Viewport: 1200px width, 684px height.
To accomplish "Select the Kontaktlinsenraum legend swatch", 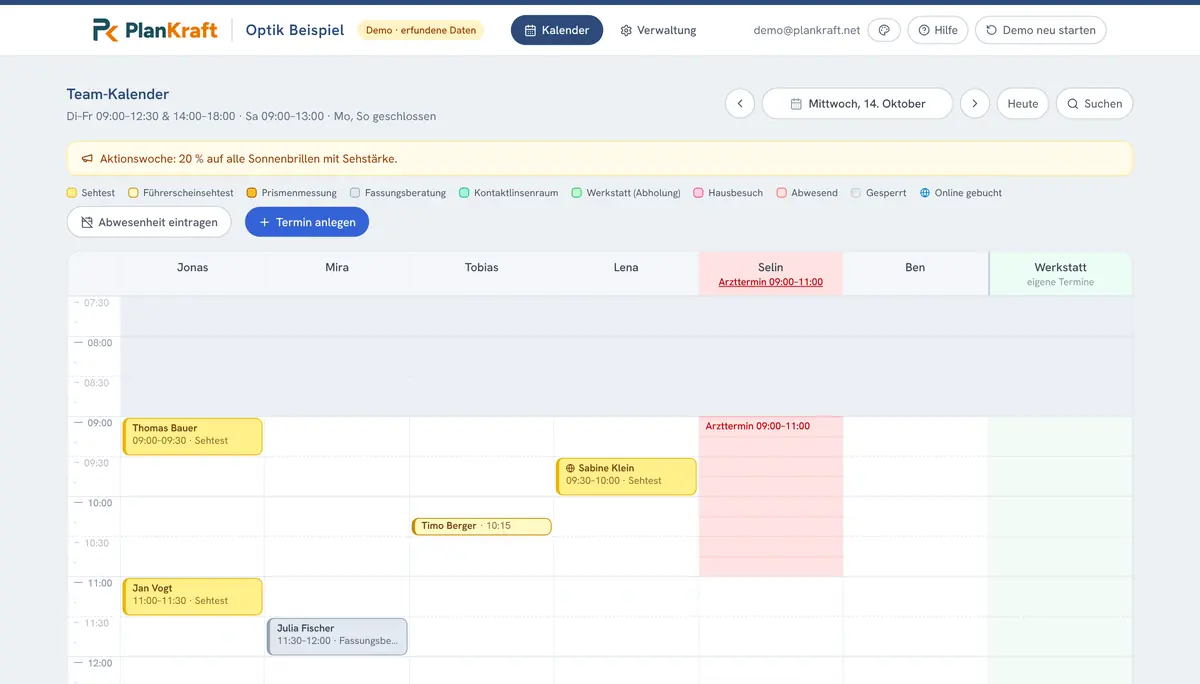I will coord(464,193).
